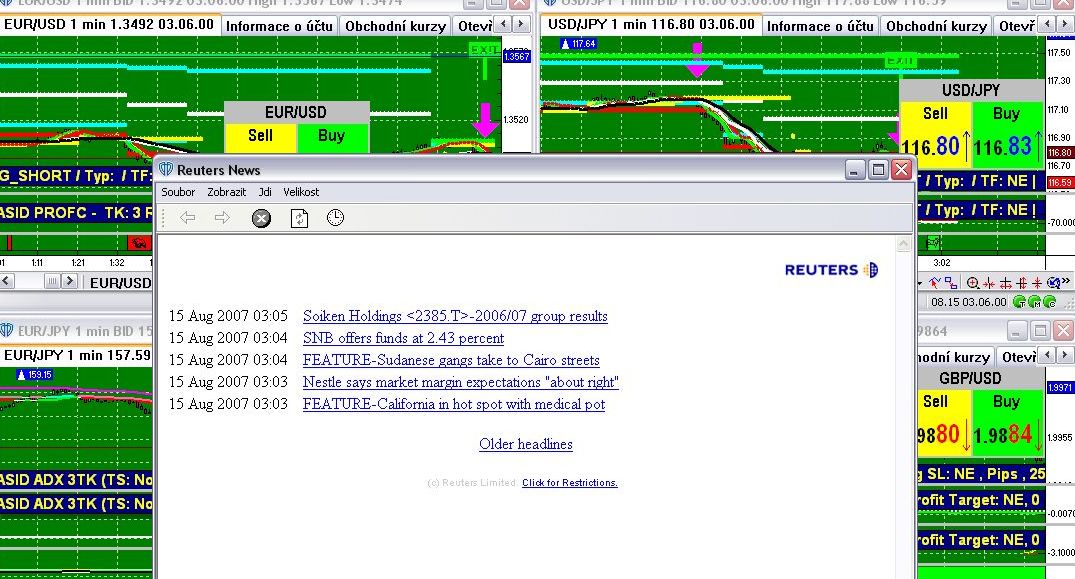
Task: Open the Soiken Holdings group results headline
Action: [455, 317]
